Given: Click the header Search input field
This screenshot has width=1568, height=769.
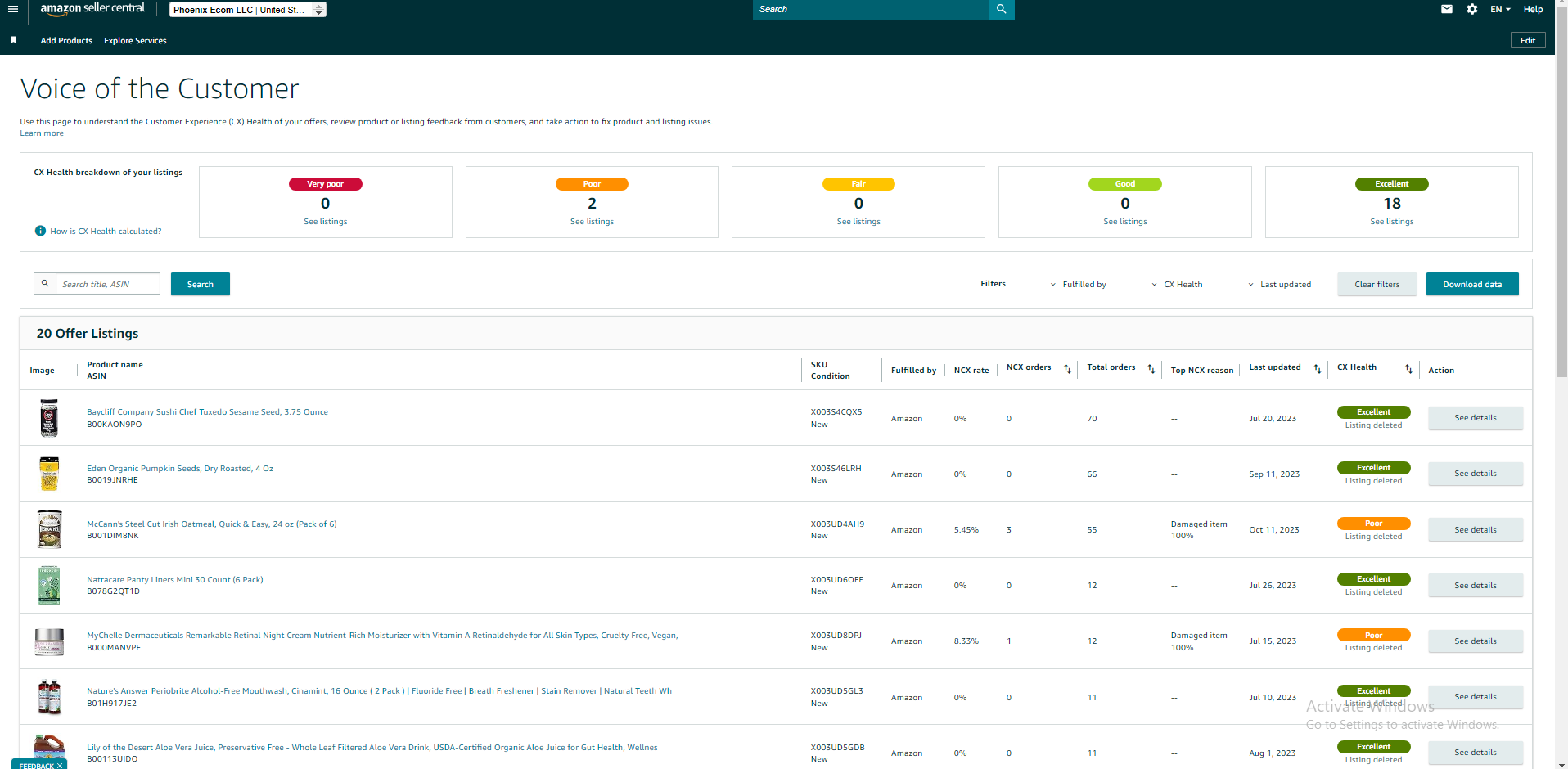Looking at the screenshot, I should click(x=871, y=9).
